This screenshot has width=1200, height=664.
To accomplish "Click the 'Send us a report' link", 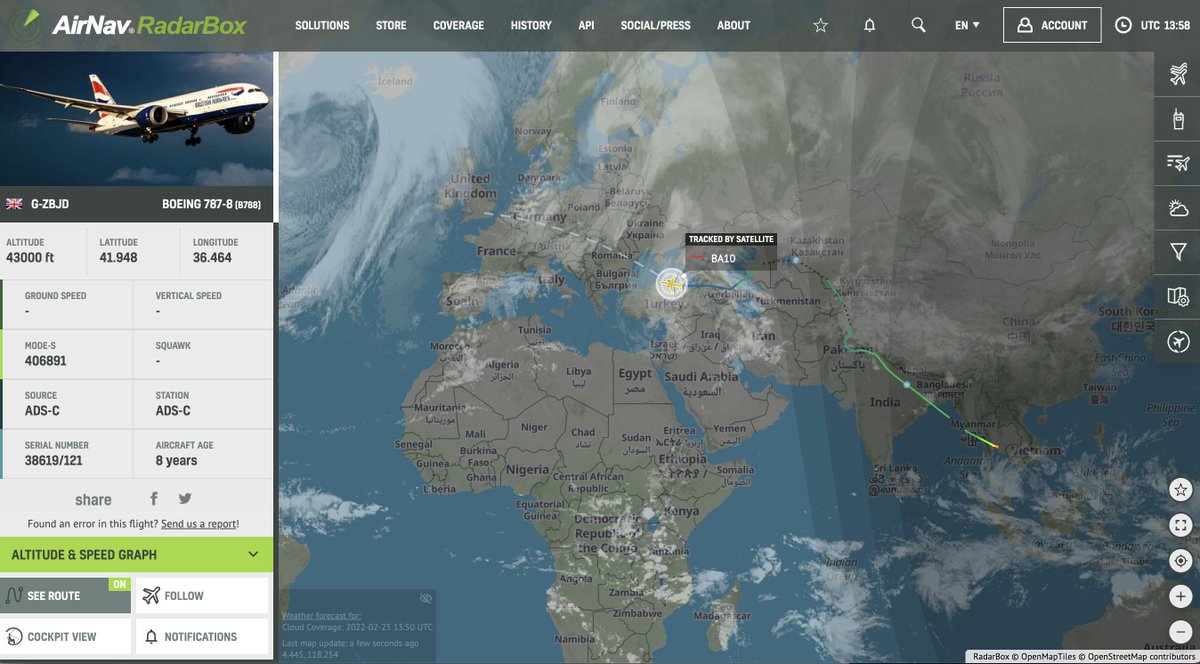I will click(x=198, y=524).
